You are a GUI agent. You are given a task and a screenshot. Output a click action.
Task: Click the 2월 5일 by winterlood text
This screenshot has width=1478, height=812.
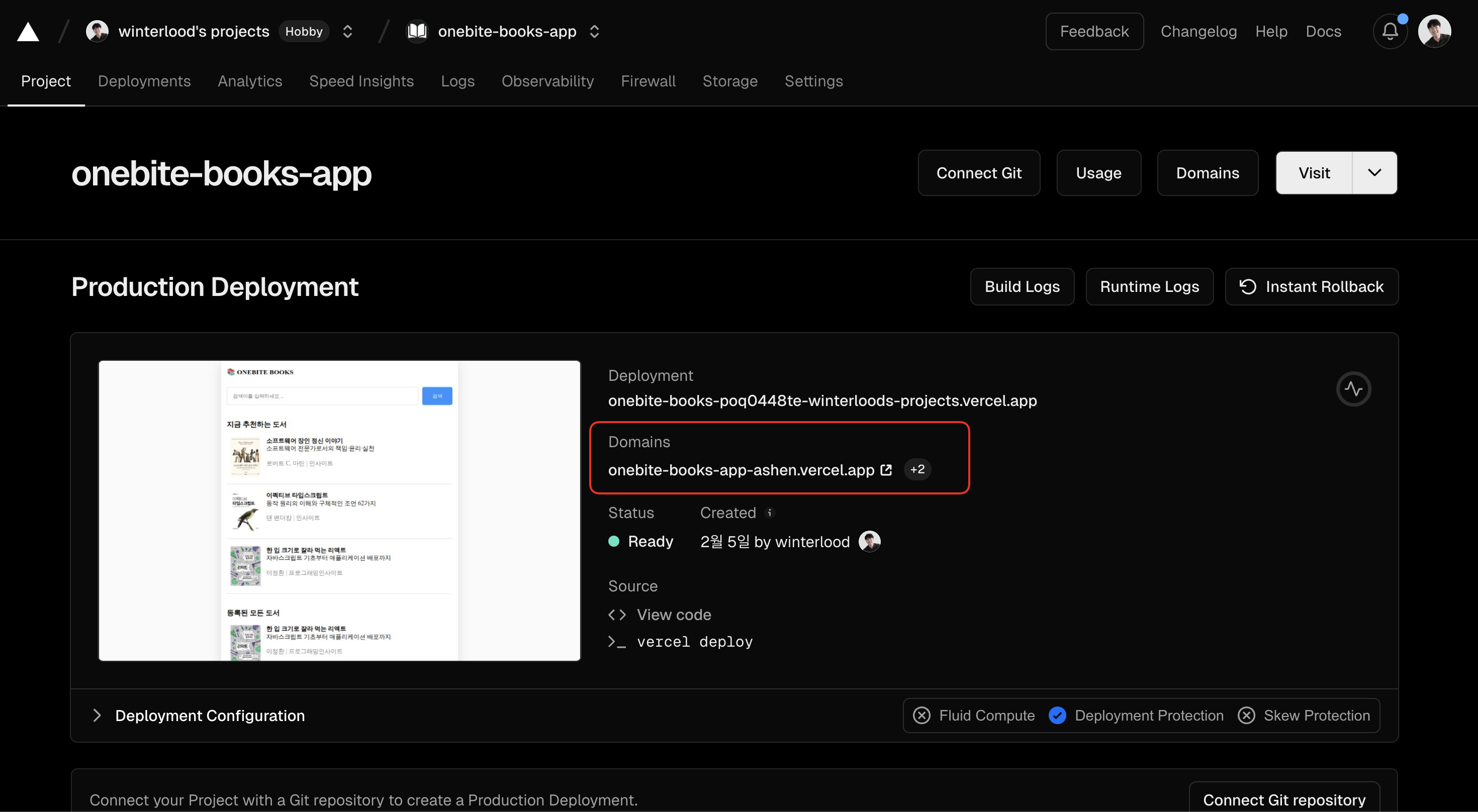[775, 541]
